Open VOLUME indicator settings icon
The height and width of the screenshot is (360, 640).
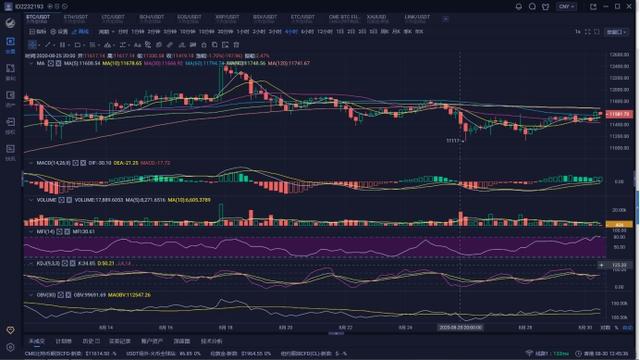61,200
